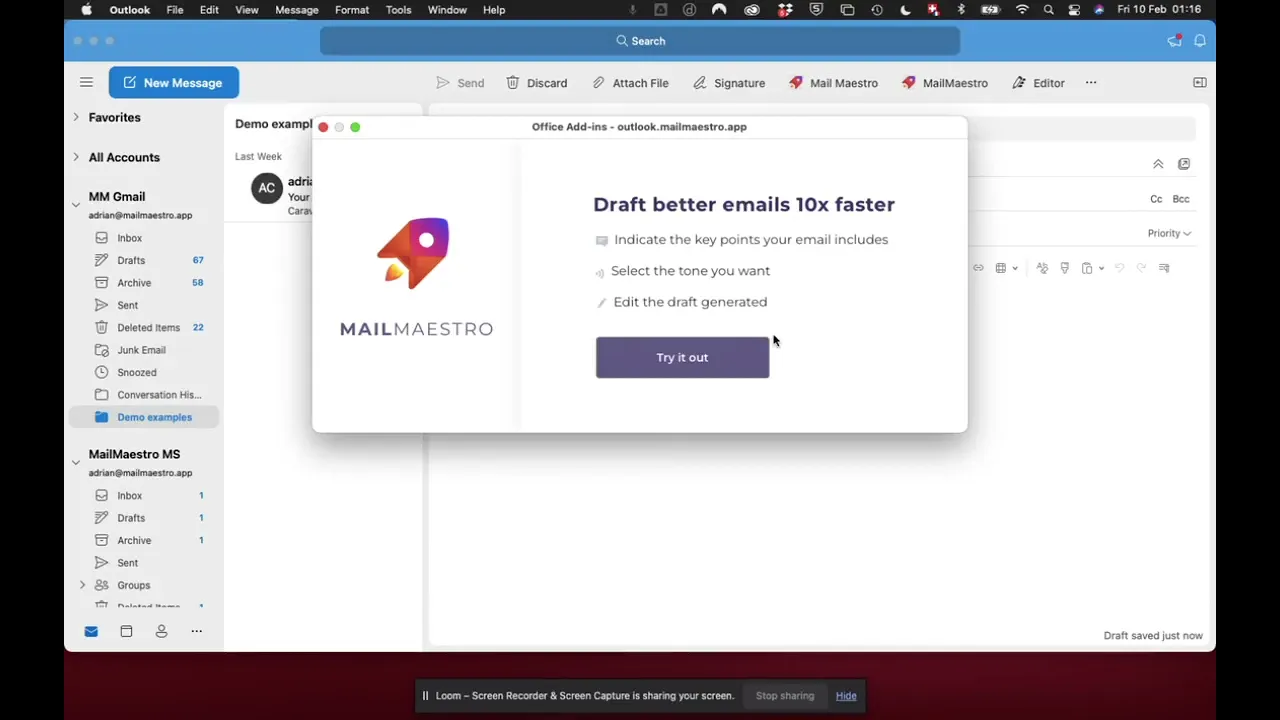Expand the Favorites section
1280x720 pixels.
76,117
